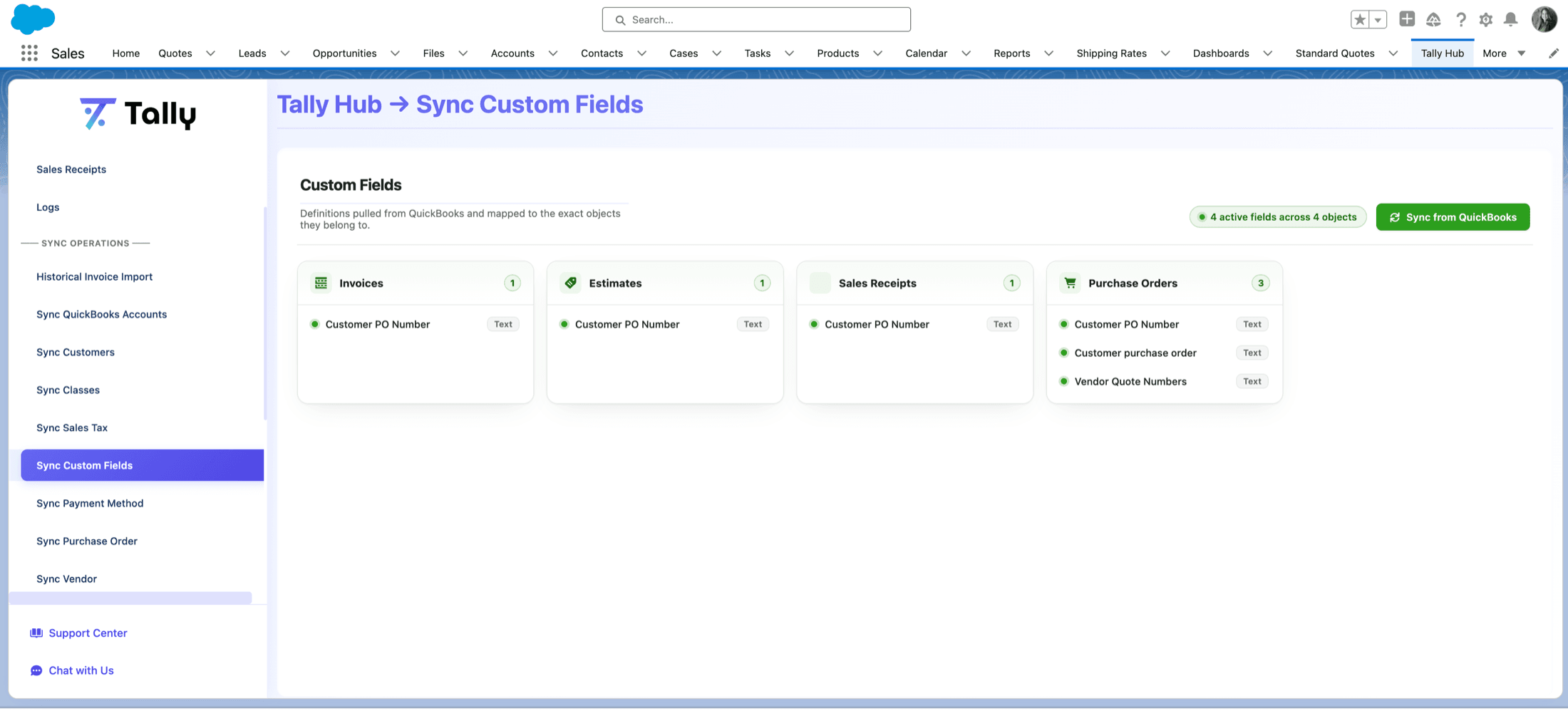
Task: Expand the Leads tab dropdown chevron
Action: [x=285, y=53]
